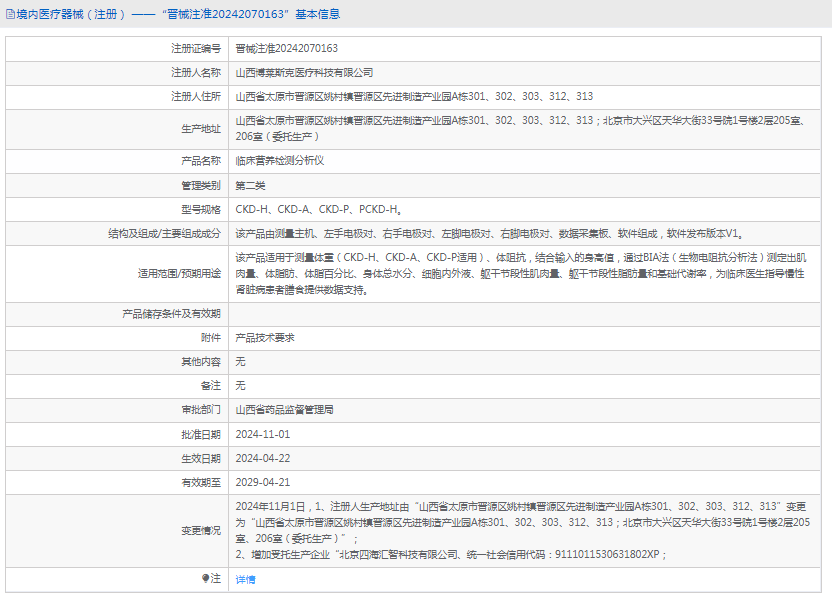This screenshot has height=596, width=832.
Task: Click the 管理类别 value 第二类
Action: point(250,185)
